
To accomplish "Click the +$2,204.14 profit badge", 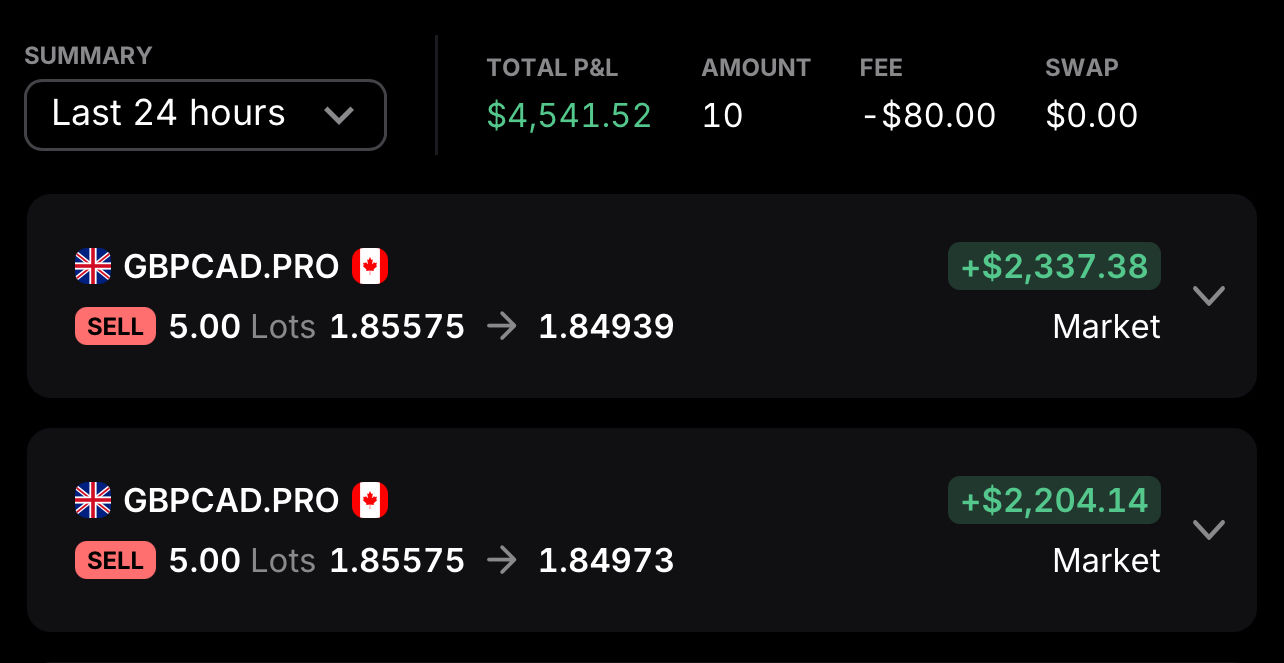I will point(1054,500).
